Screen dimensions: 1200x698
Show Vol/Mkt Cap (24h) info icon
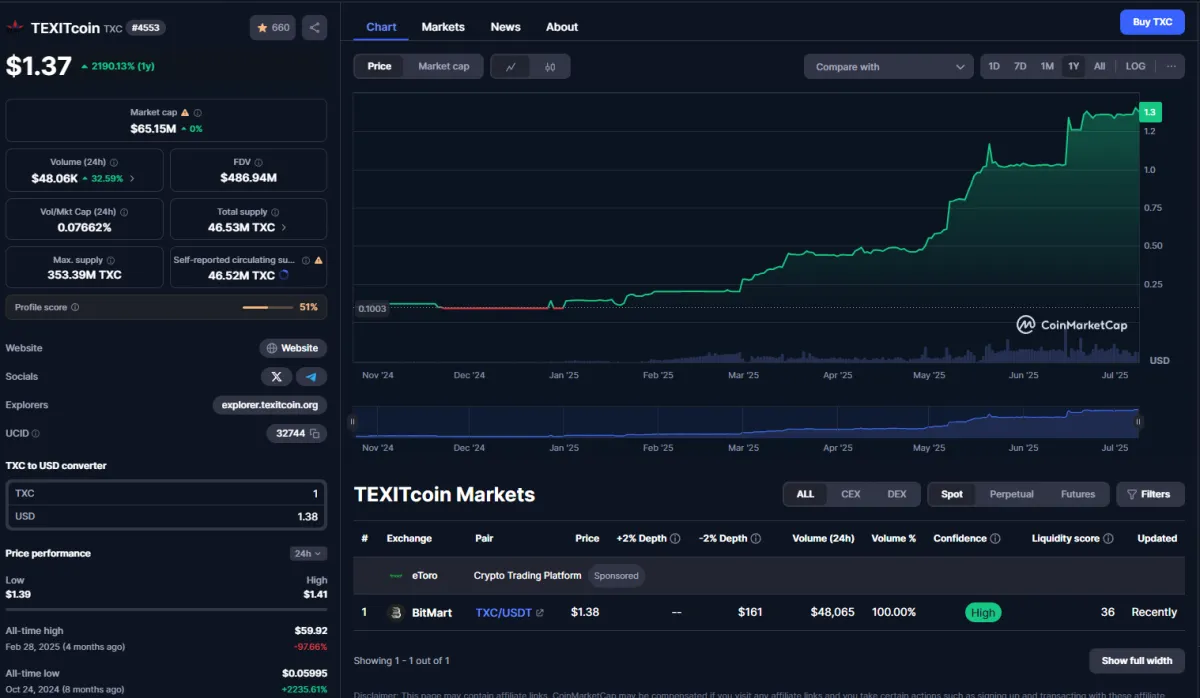tap(124, 212)
